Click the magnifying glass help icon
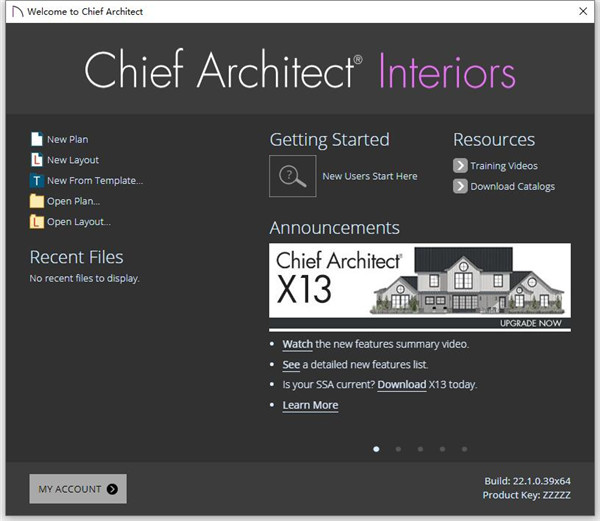Viewport: 600px width, 521px height. coord(293,176)
